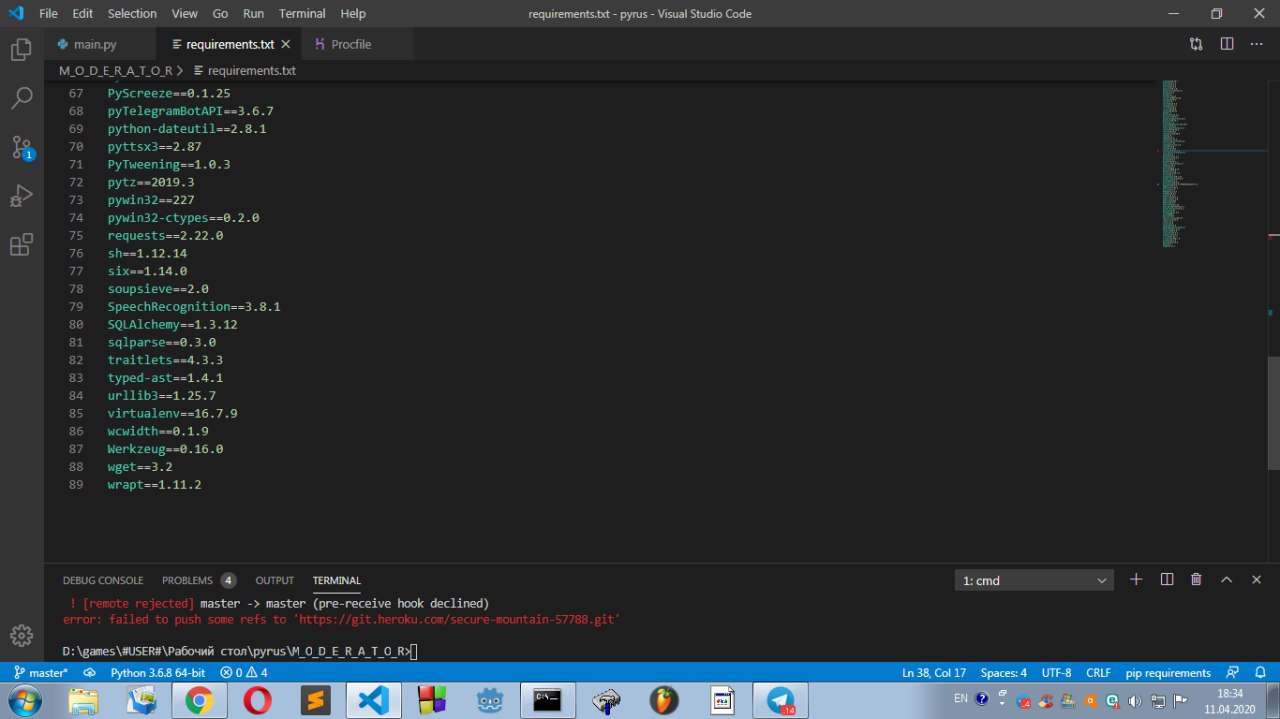
Task: Open Opera browser from taskbar
Action: pos(257,701)
